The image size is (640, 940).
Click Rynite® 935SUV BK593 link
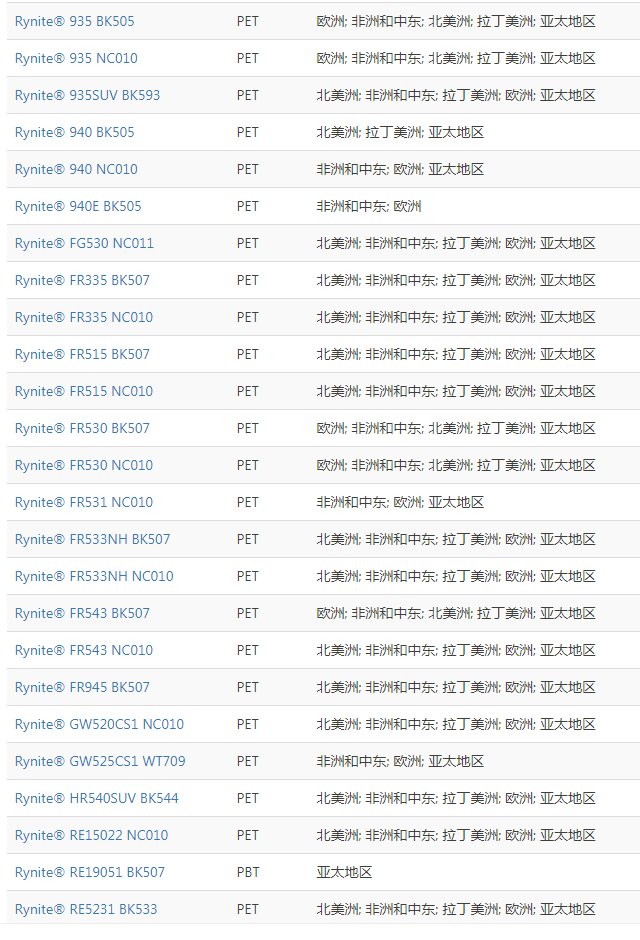click(x=87, y=96)
